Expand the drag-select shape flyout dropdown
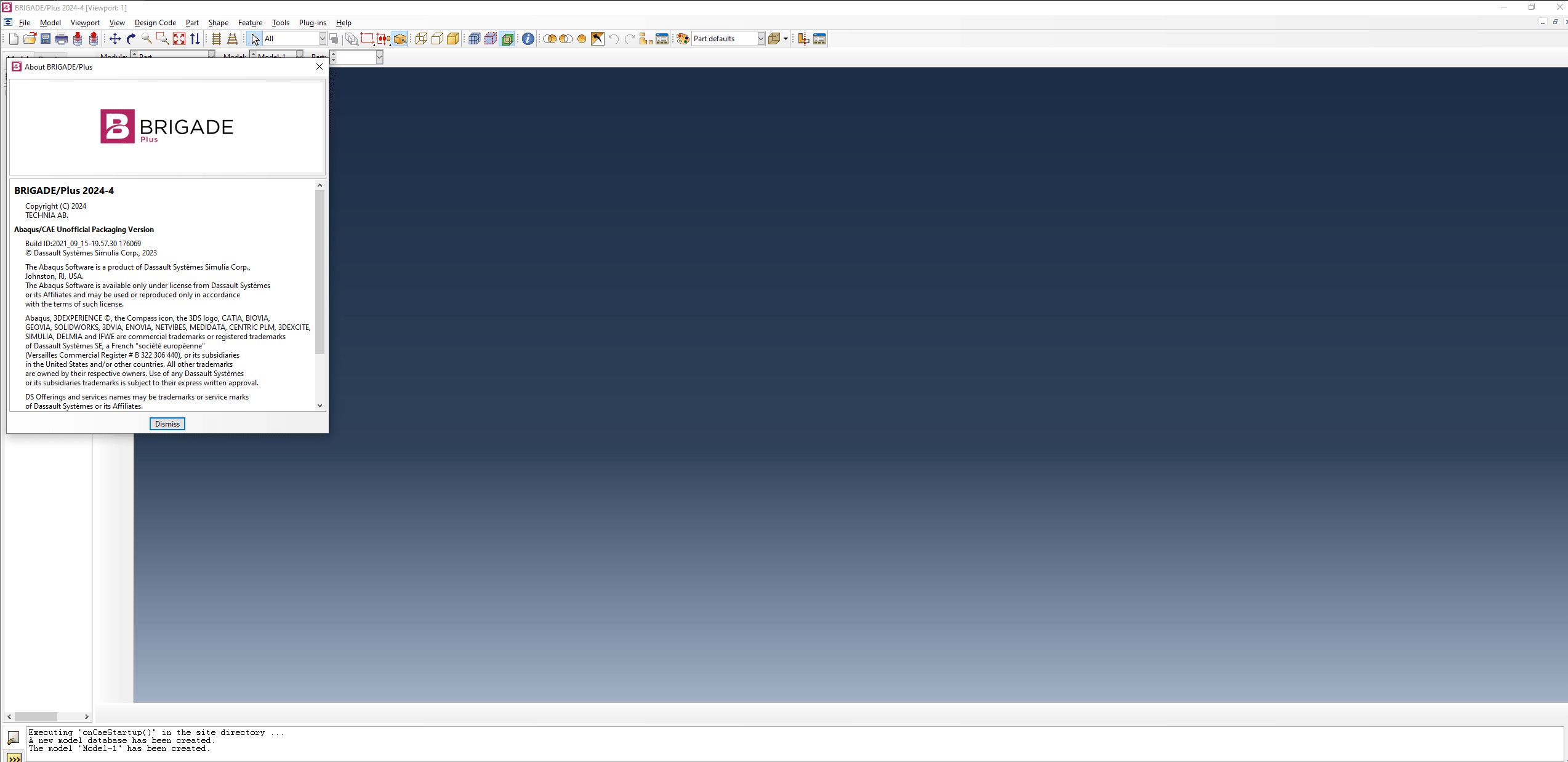 (374, 44)
